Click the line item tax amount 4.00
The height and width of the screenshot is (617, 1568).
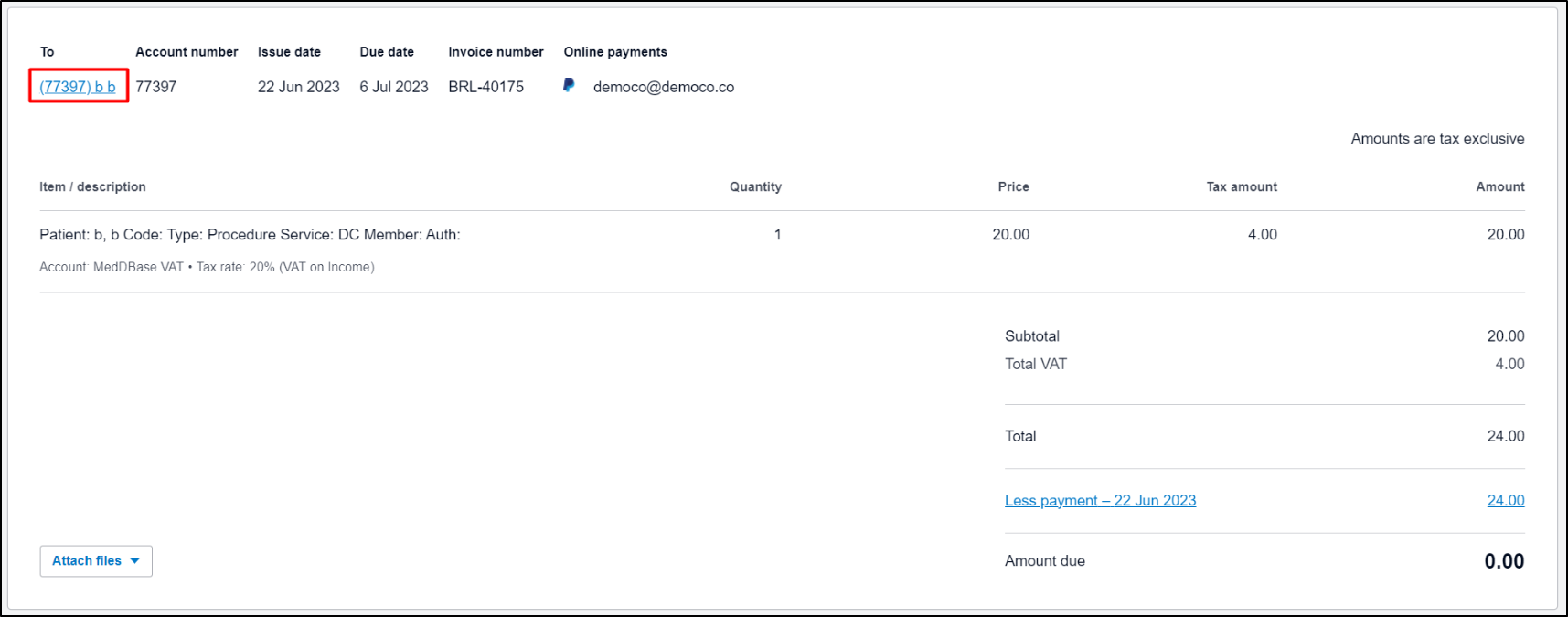point(1262,235)
